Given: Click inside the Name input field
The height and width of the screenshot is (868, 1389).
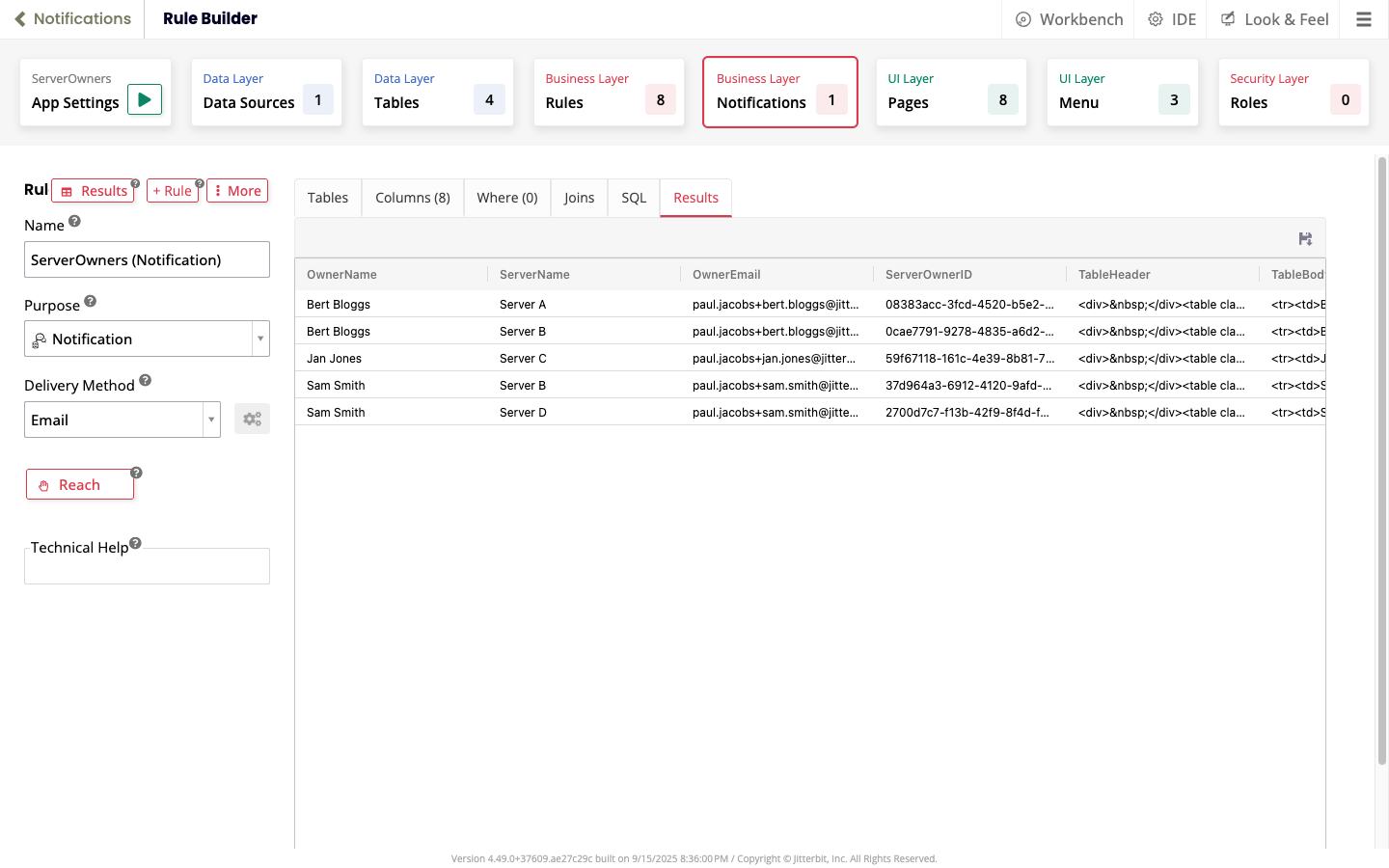Looking at the screenshot, I should pyautogui.click(x=147, y=259).
